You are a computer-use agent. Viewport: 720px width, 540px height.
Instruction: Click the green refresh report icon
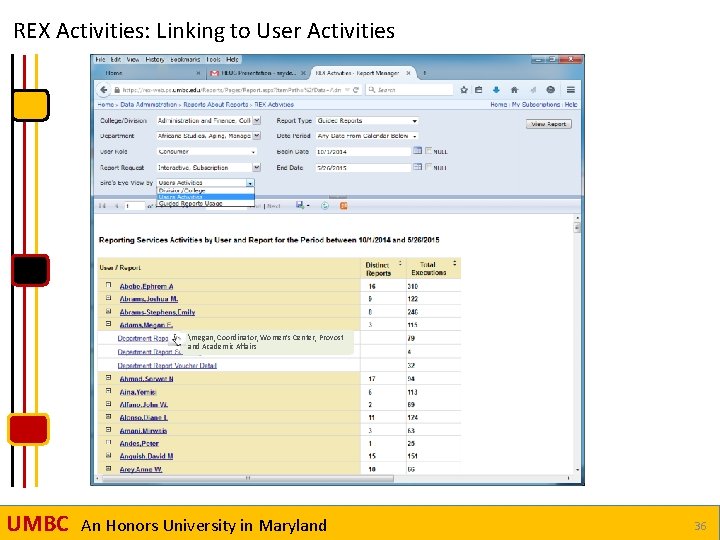pyautogui.click(x=325, y=206)
